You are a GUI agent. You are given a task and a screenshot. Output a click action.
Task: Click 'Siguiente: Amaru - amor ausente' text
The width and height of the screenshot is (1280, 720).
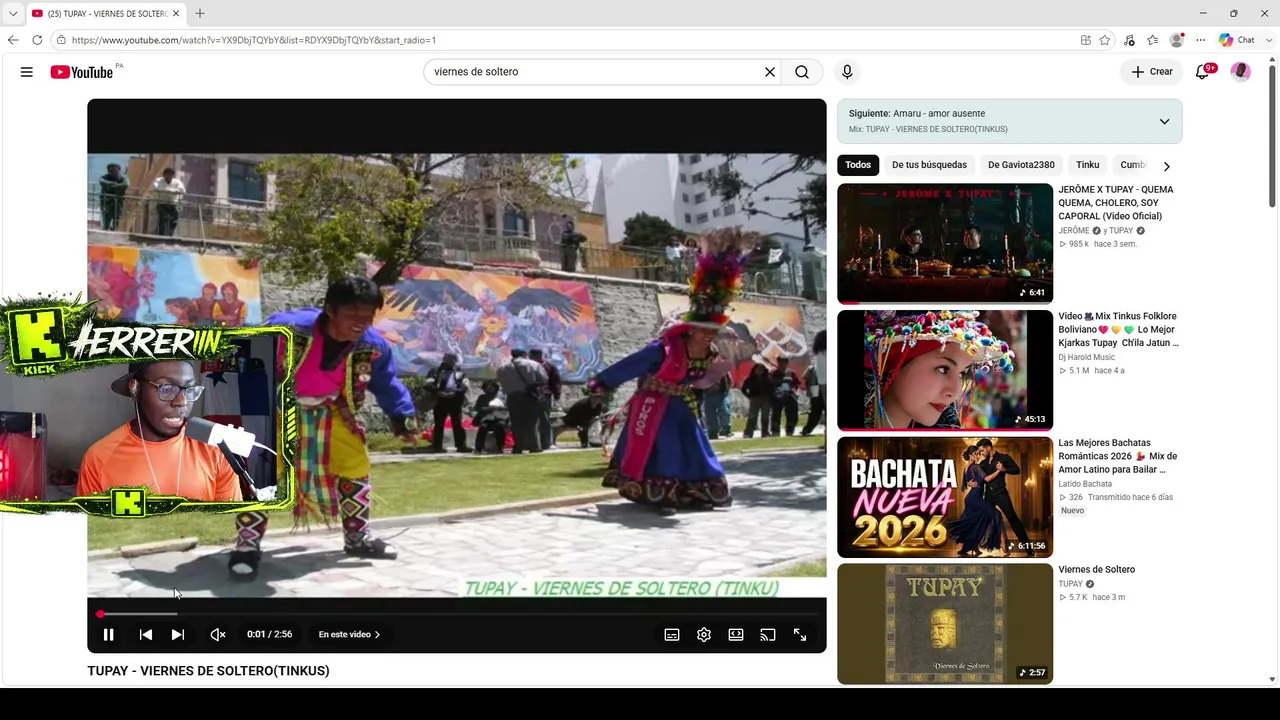point(917,114)
